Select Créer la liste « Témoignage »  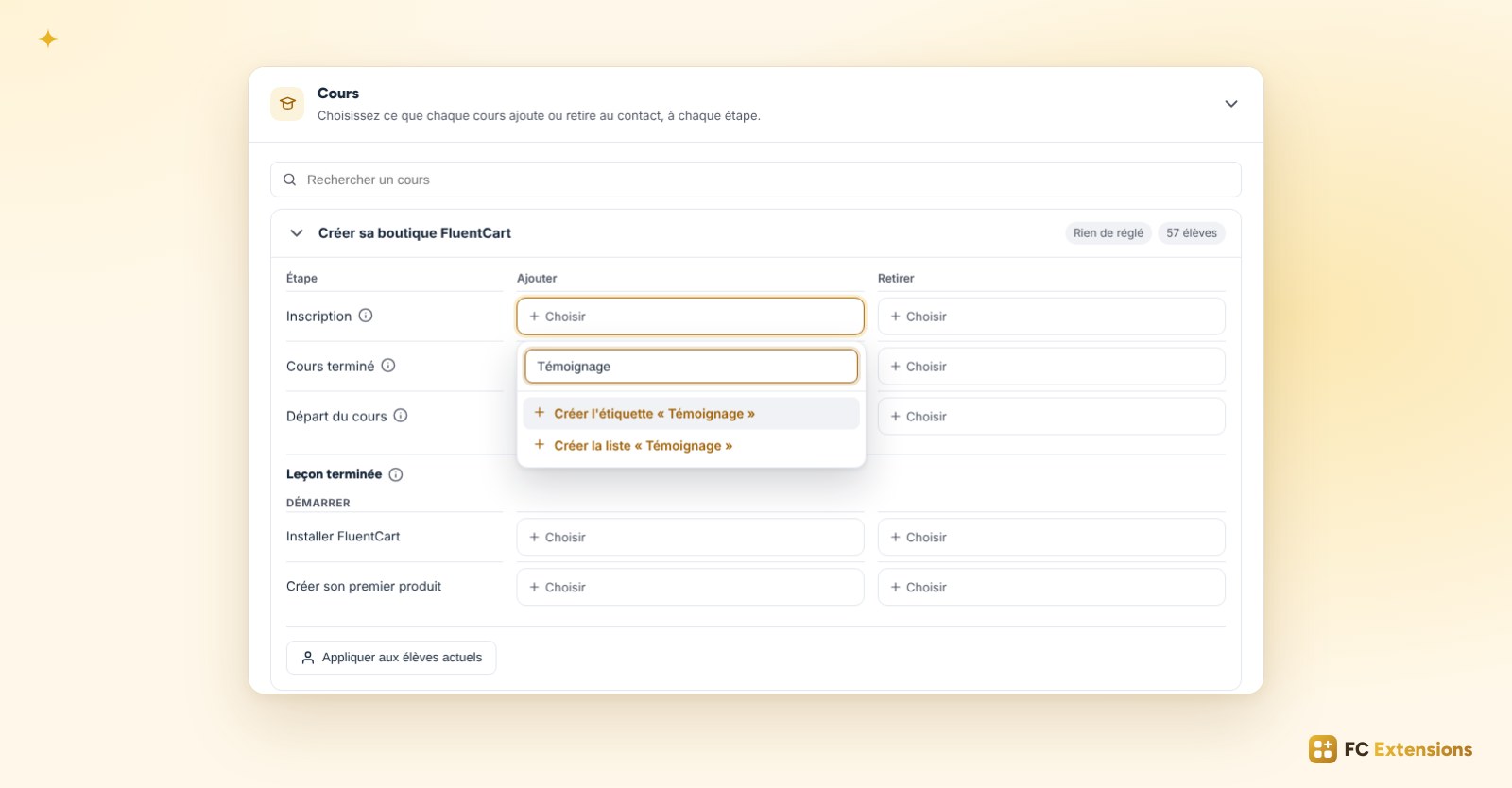691,446
